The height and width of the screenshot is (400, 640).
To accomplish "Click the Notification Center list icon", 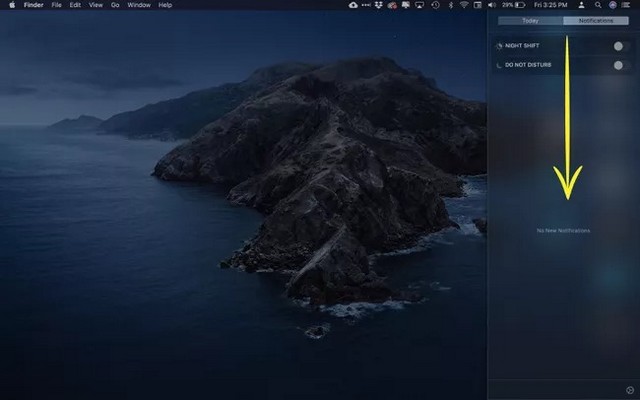I will [626, 5].
